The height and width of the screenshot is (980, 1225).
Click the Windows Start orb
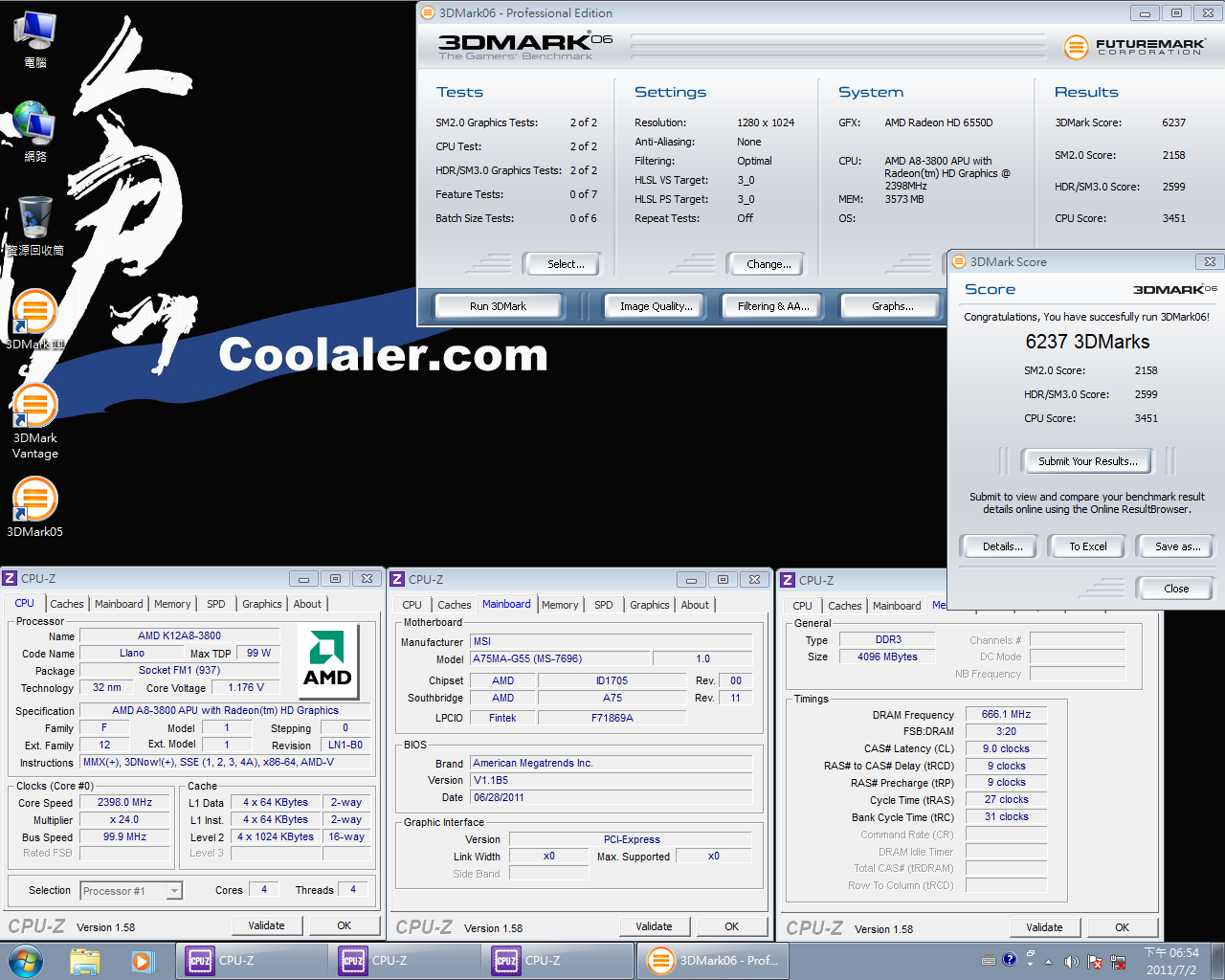[x=26, y=960]
